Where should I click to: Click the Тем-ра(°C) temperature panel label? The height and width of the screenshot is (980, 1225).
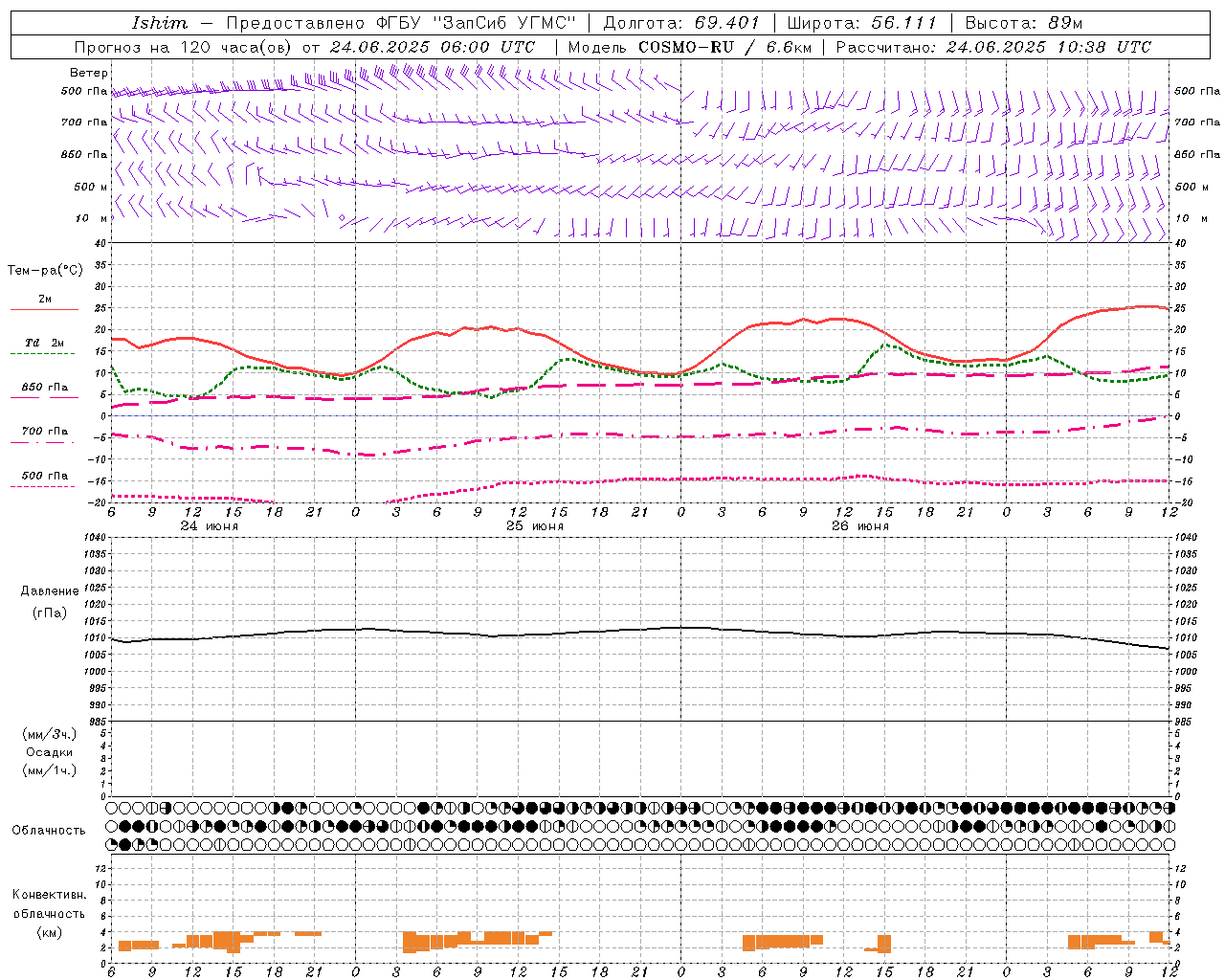pos(45,271)
